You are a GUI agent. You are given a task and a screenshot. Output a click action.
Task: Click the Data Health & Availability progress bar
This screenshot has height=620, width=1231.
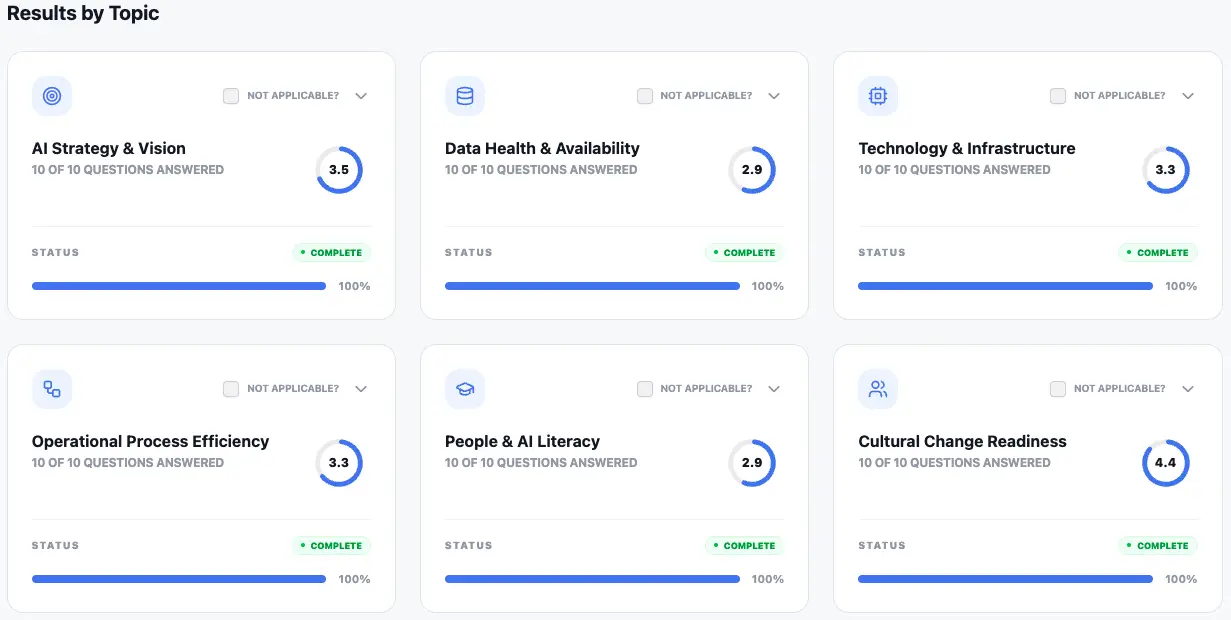[592, 286]
